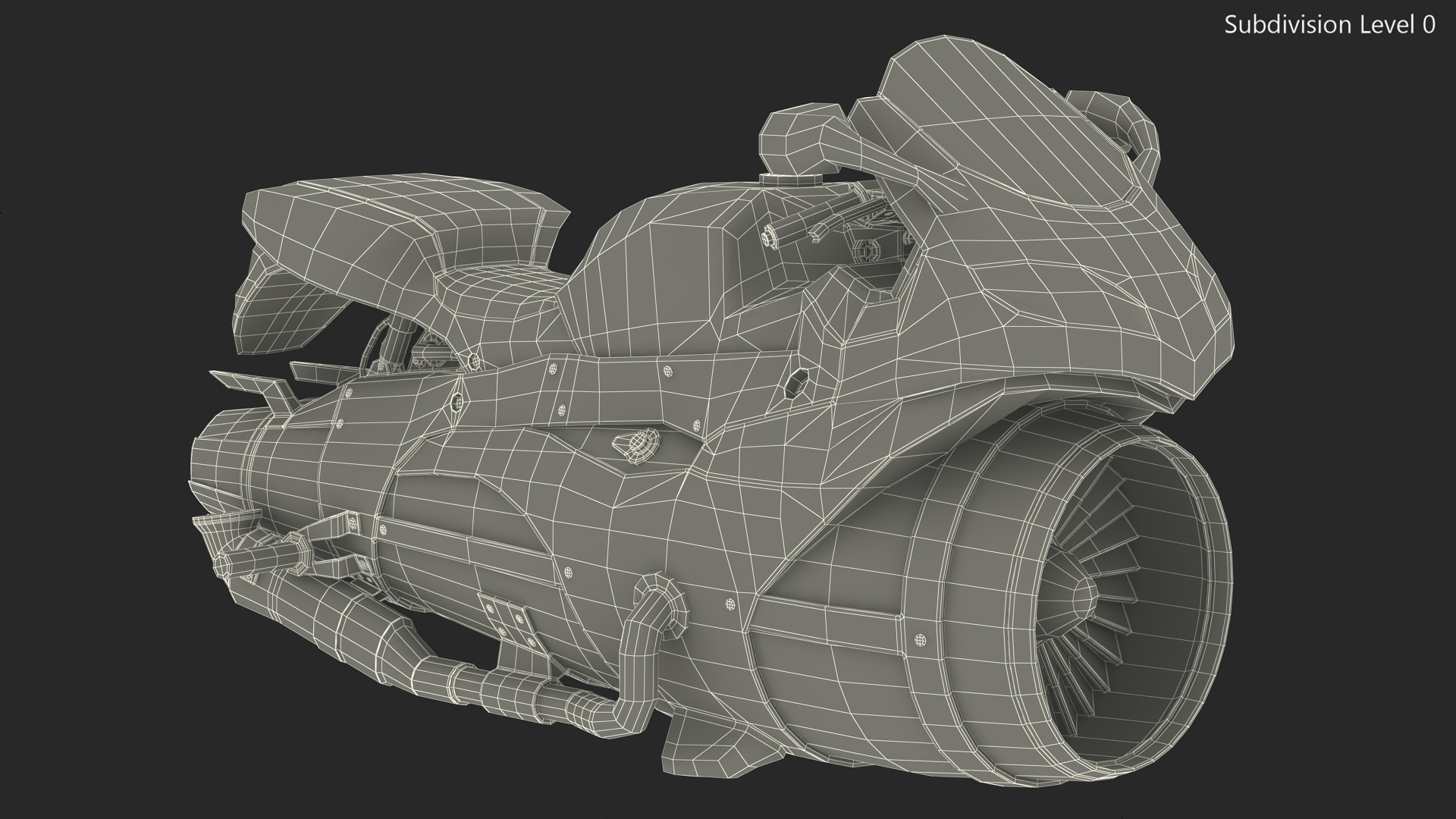1456x819 pixels.
Task: Select the rectangular bracket plate under engine
Action: [507, 618]
